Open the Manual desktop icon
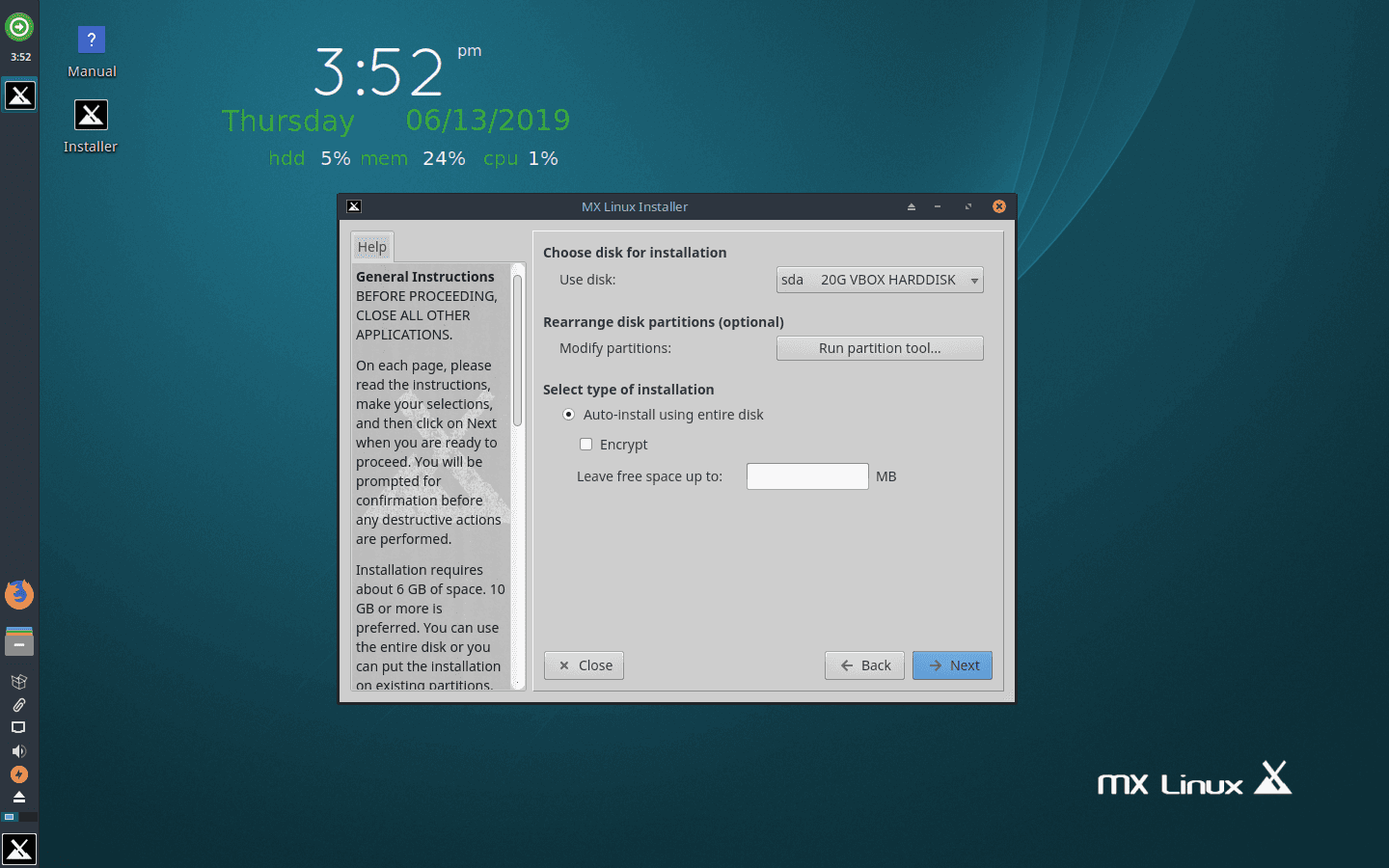This screenshot has height=868, width=1389. click(x=92, y=52)
